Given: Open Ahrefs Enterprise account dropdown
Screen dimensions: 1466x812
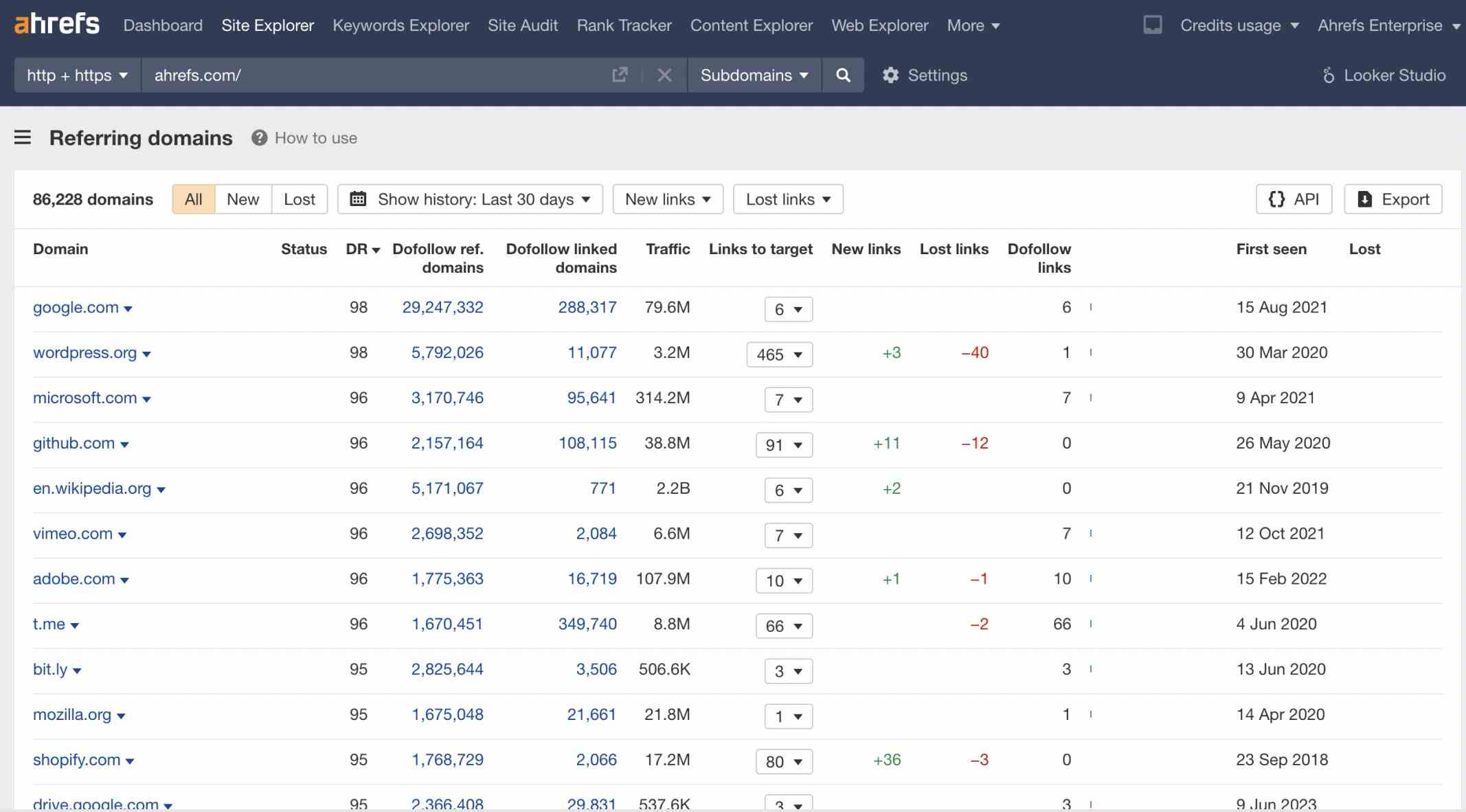Looking at the screenshot, I should coord(1388,25).
